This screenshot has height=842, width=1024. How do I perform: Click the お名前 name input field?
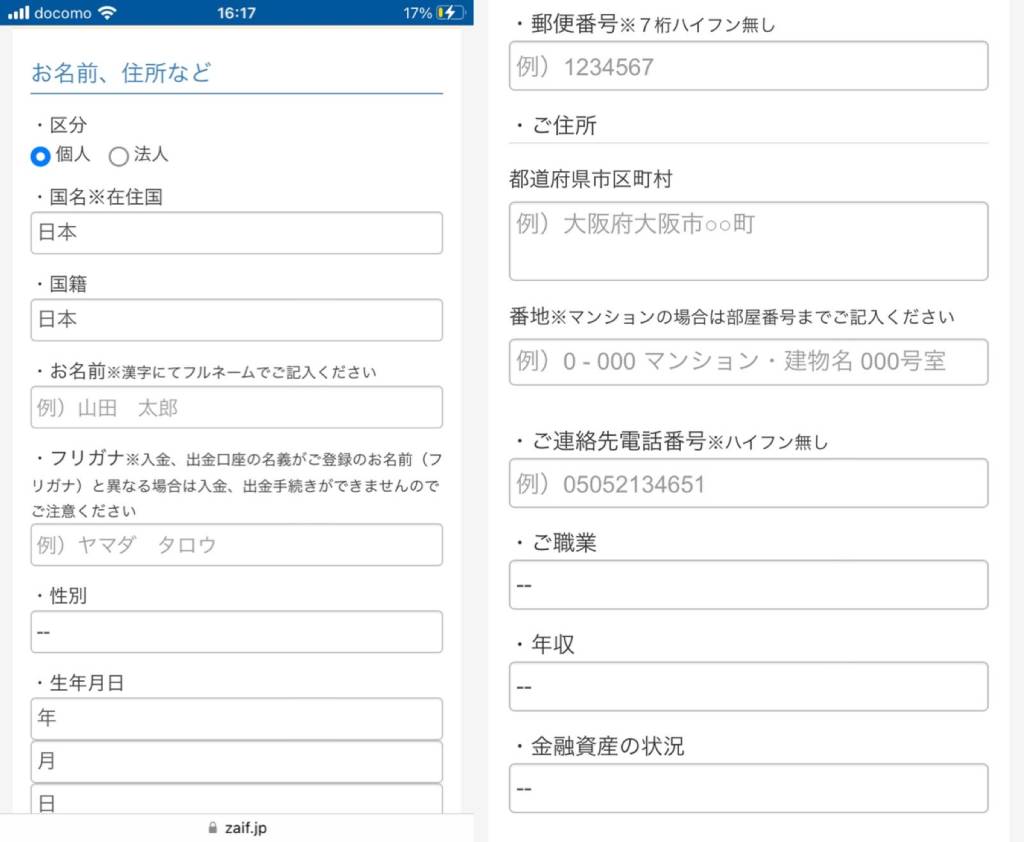coord(236,408)
